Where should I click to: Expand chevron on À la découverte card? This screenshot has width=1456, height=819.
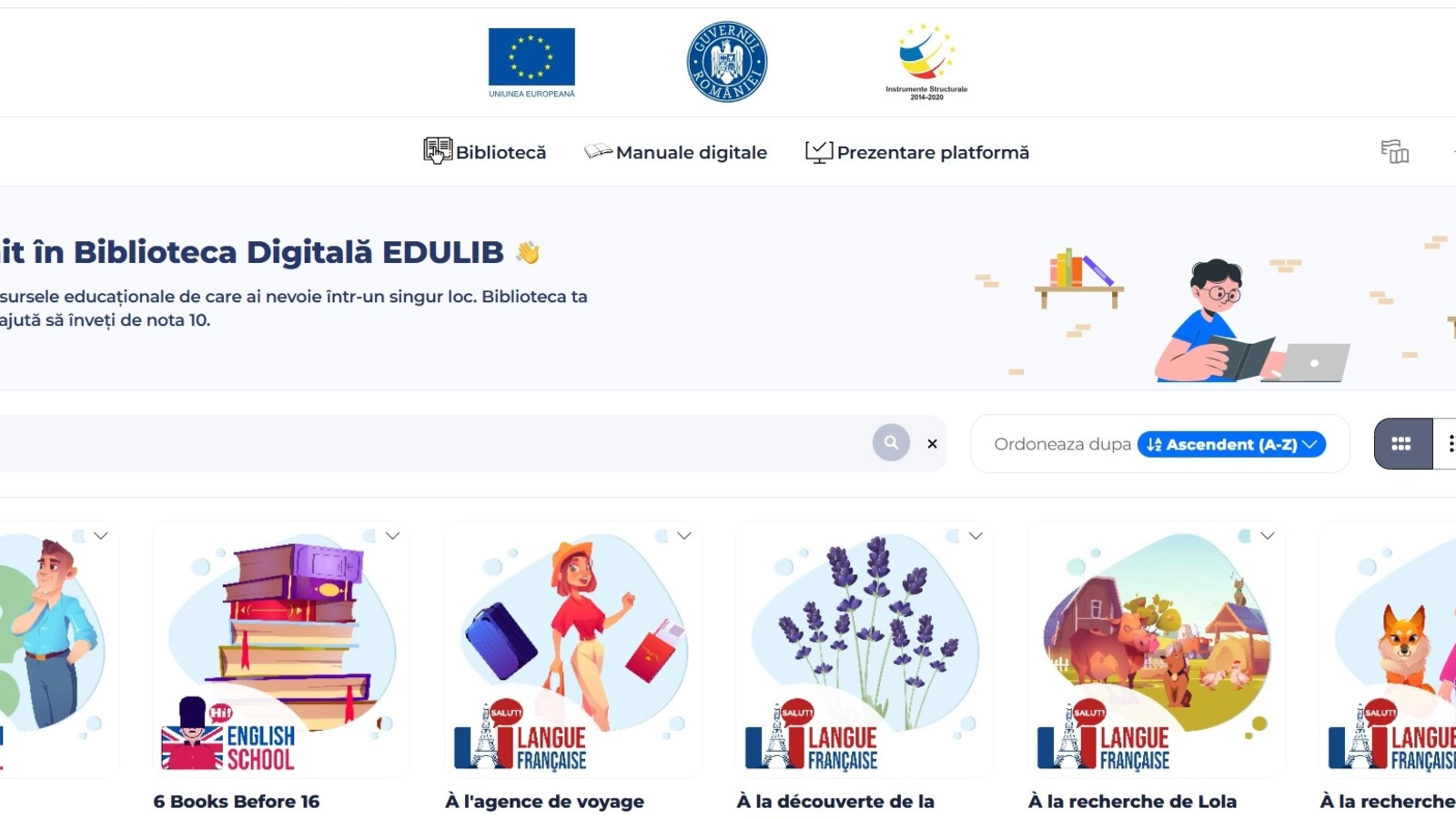click(976, 536)
